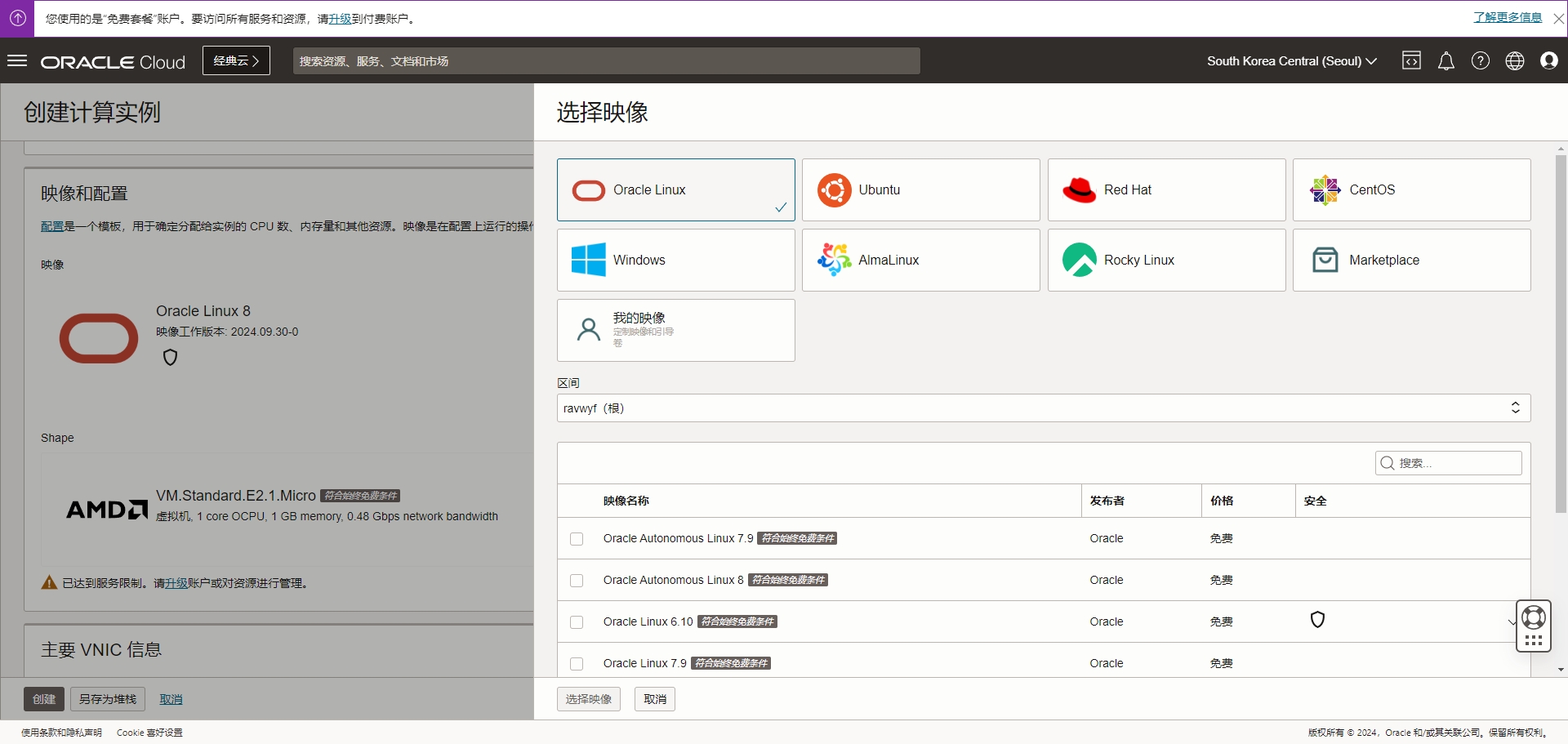
Task: Select the Windows image tile
Action: (675, 260)
